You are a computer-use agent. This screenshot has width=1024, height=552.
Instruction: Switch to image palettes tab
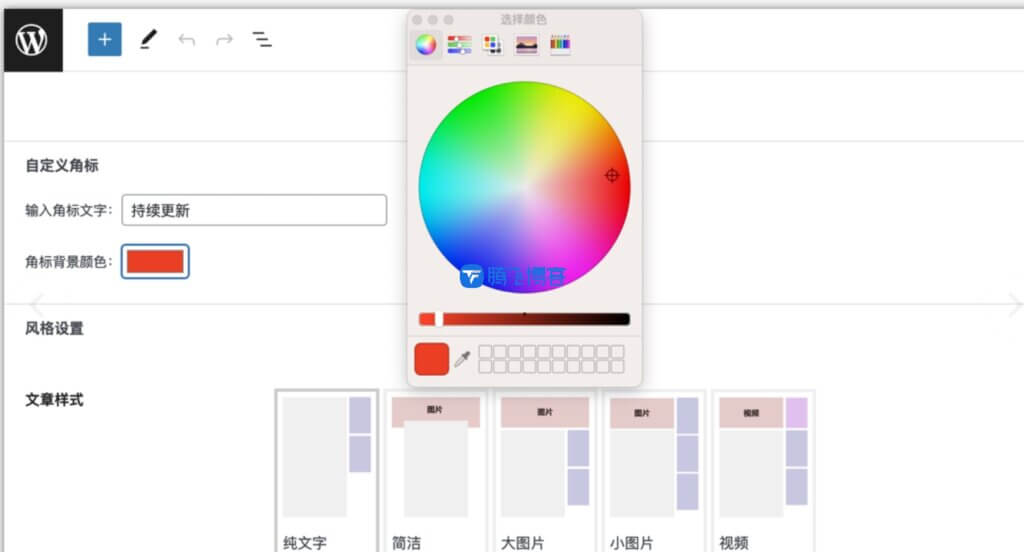coord(526,44)
